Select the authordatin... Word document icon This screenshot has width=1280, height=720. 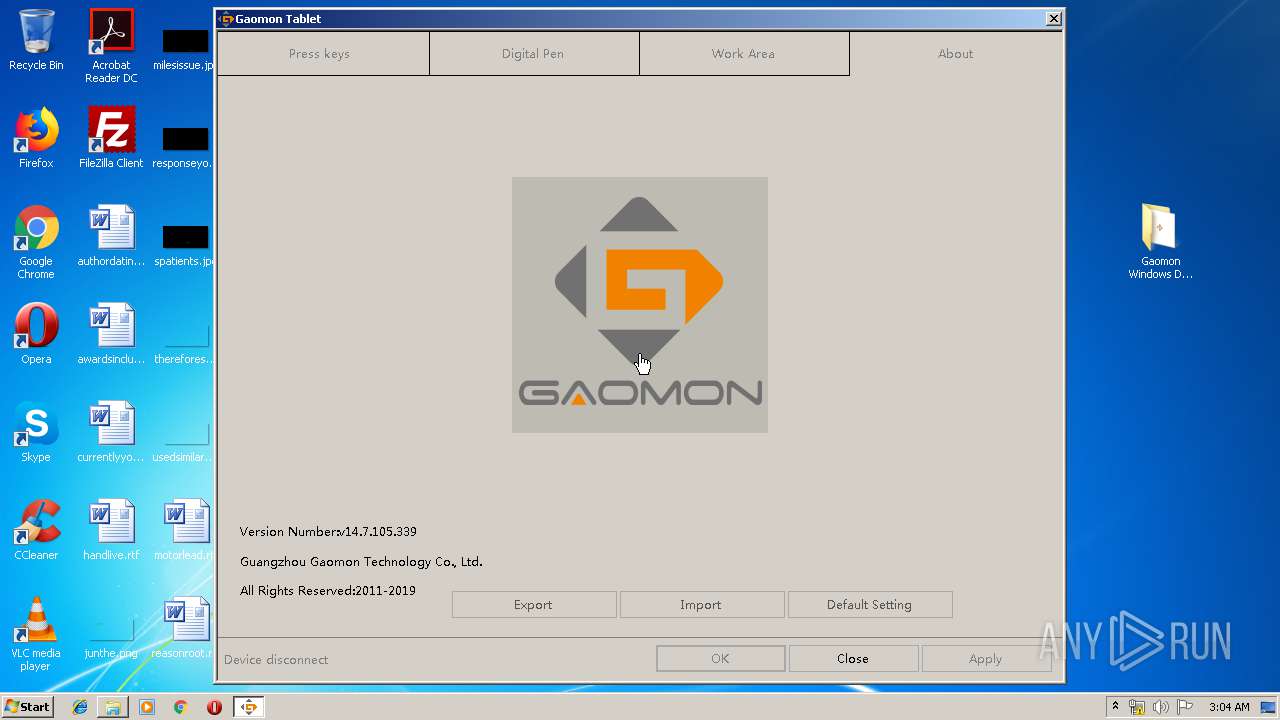pos(111,236)
